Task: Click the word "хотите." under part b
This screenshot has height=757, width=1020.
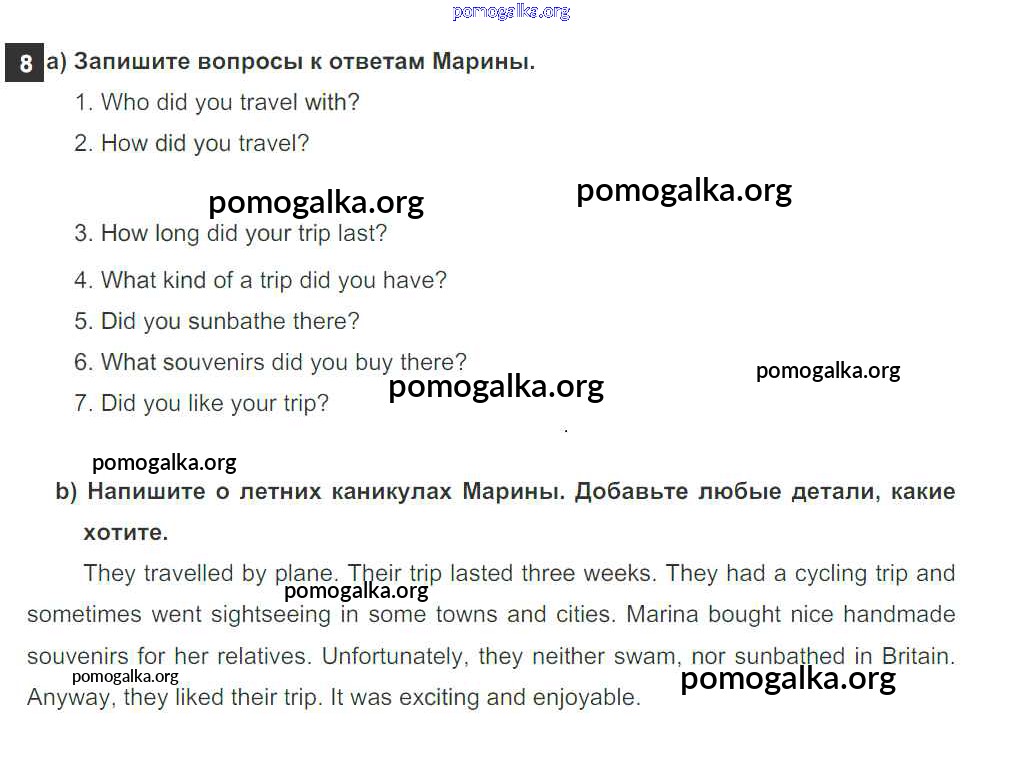Action: pyautogui.click(x=126, y=533)
